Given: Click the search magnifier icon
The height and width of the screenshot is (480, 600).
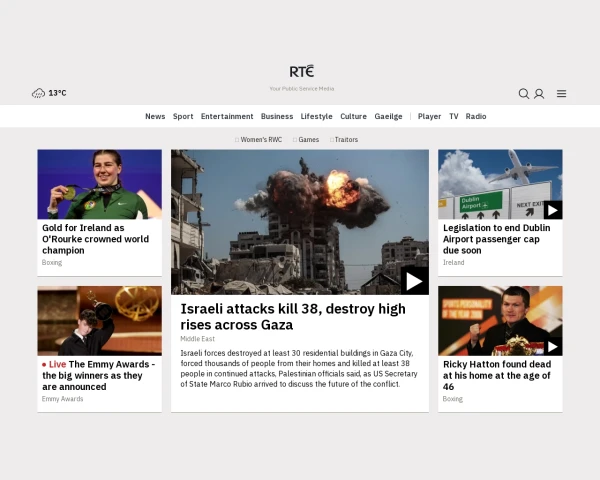Looking at the screenshot, I should (523, 94).
